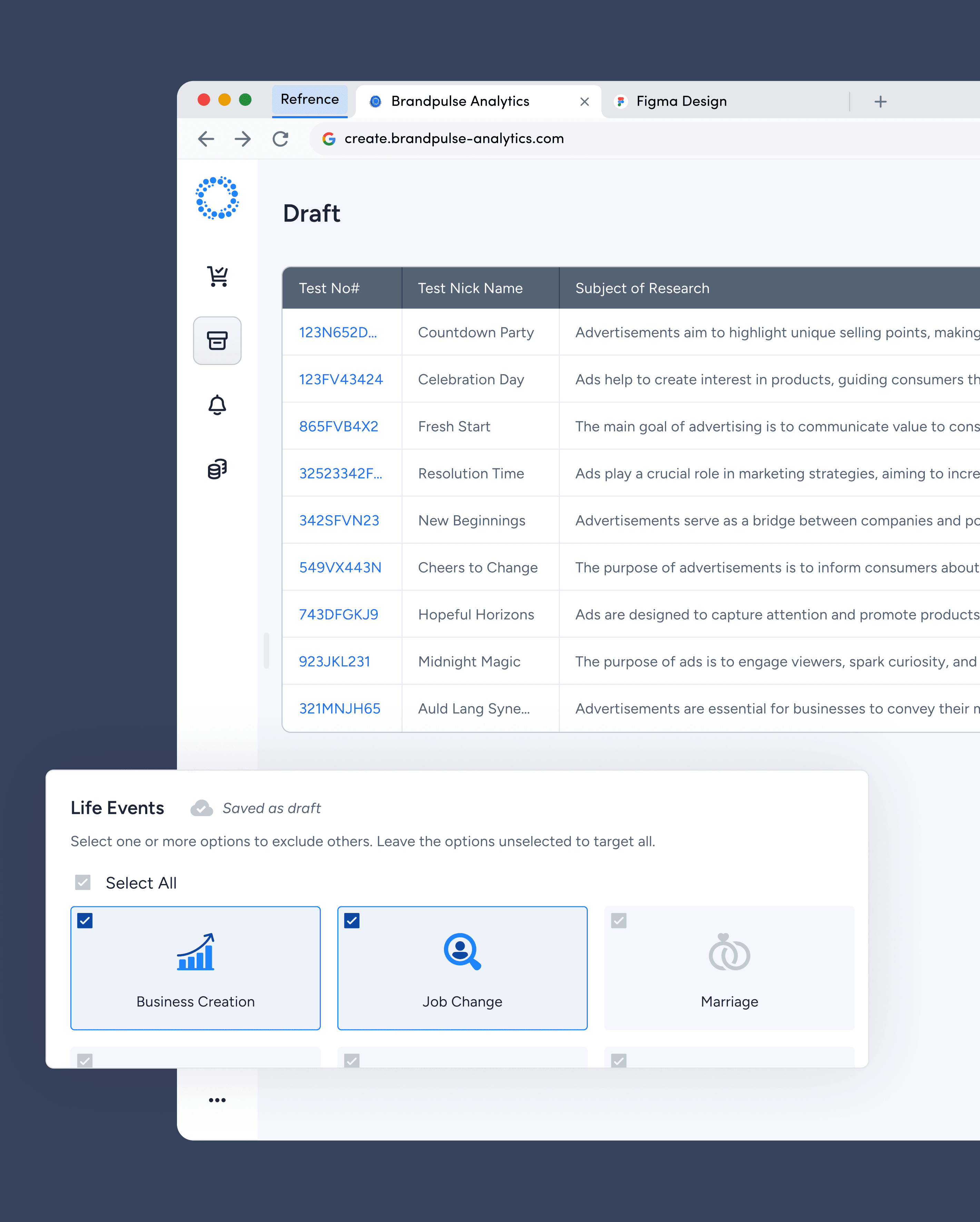Click the Business Creation growth chart icon
The width and height of the screenshot is (980, 1222).
(196, 952)
